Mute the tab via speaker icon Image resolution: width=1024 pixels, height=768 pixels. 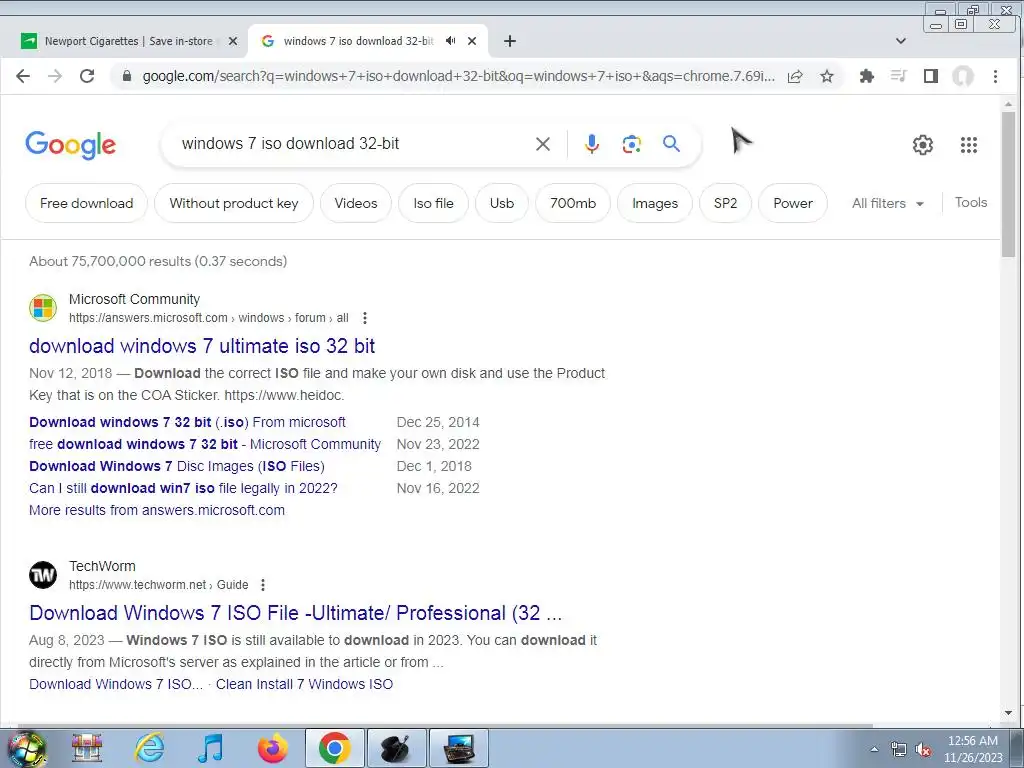pos(451,41)
